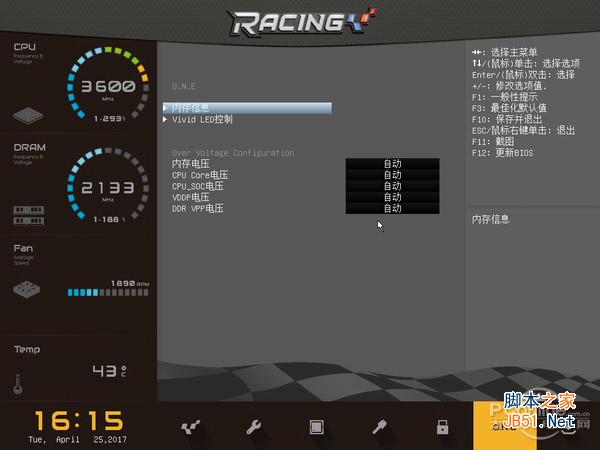Click the F12: 更新BIOS help line
The height and width of the screenshot is (450, 600).
502,153
